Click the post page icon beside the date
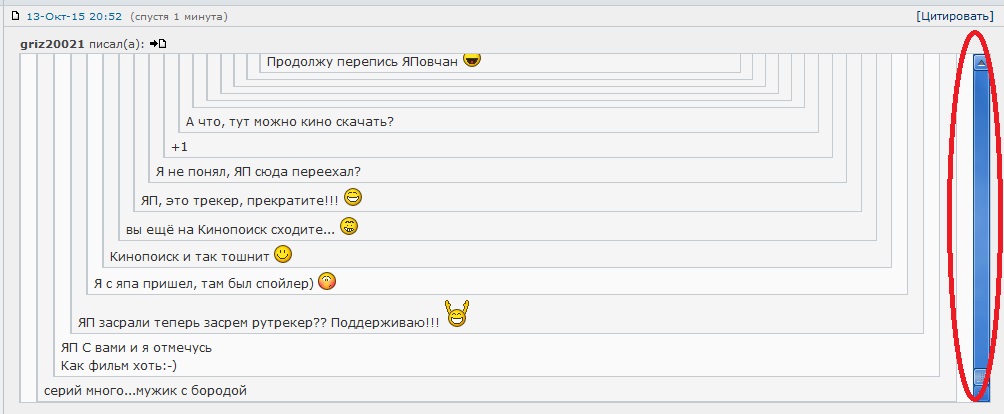Viewport: 1004px width, 414px height. [x=16, y=16]
